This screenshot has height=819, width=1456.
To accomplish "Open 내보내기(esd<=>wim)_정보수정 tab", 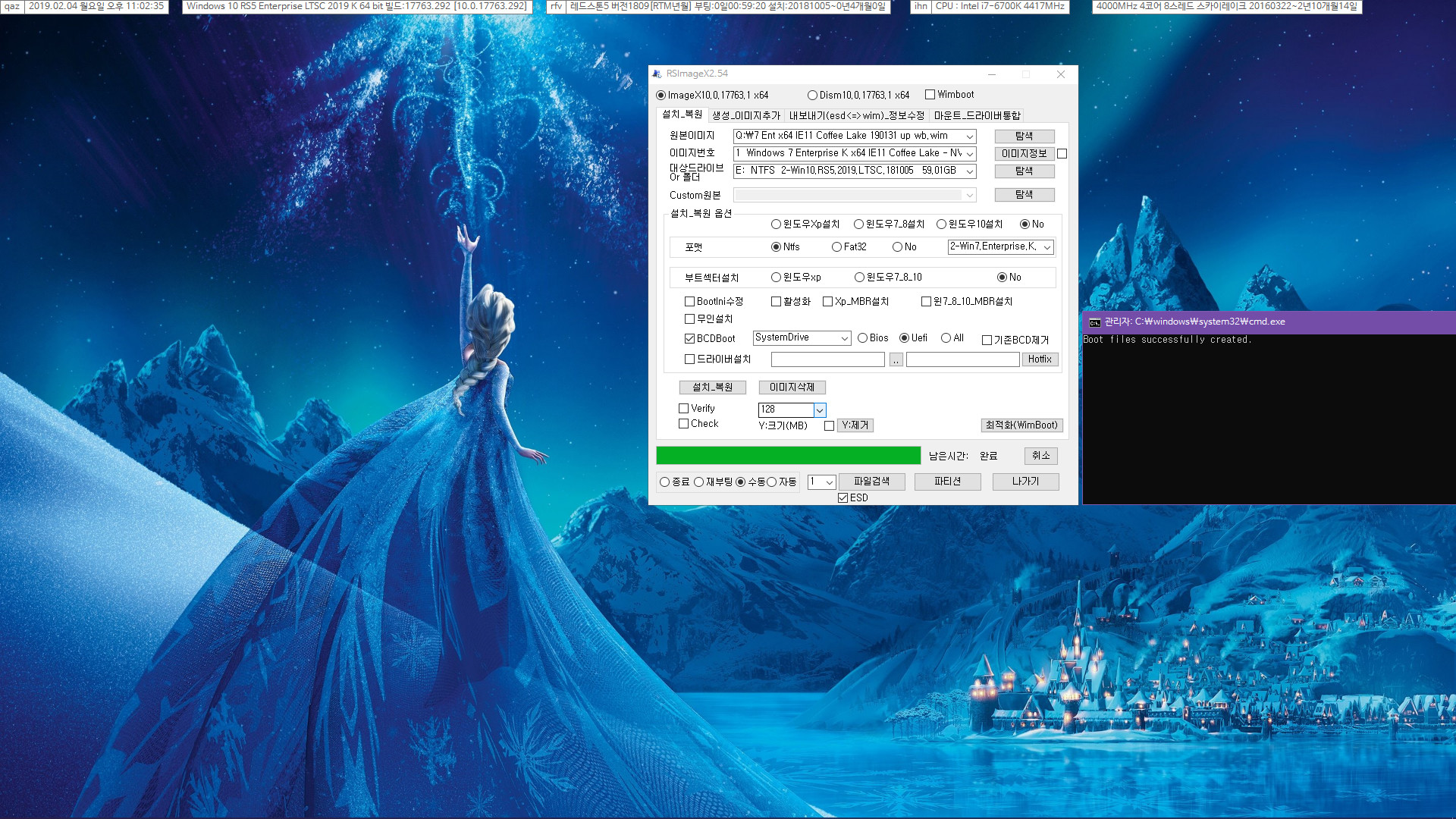I will point(857,115).
